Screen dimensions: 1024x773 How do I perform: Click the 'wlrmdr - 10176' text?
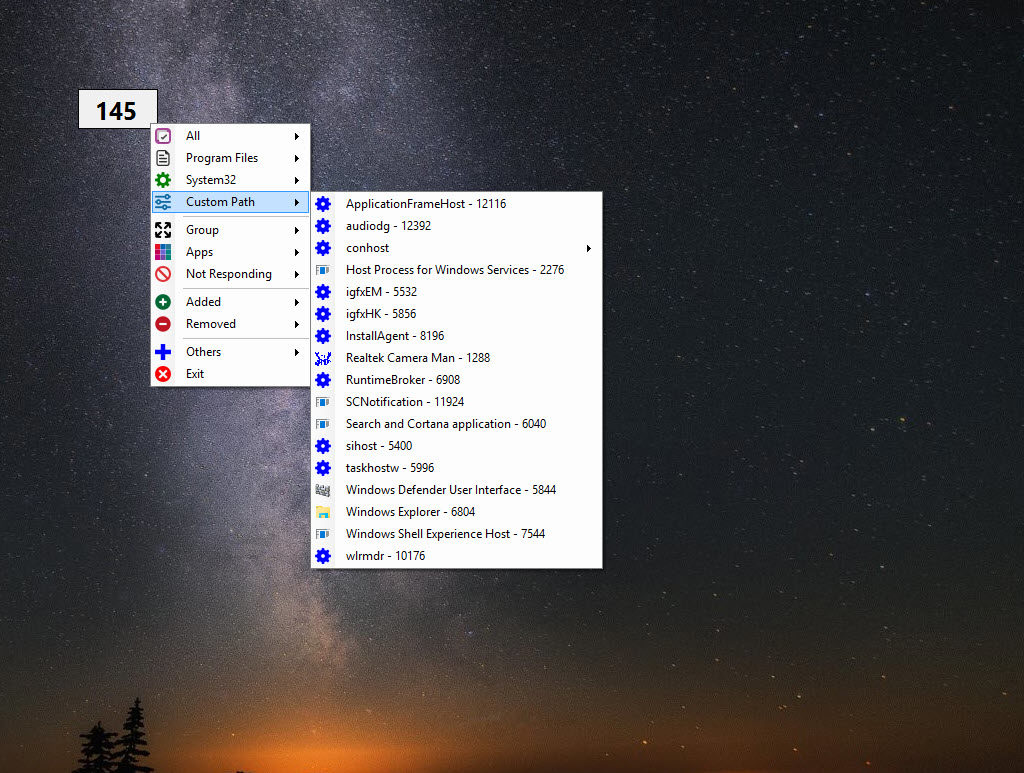tap(385, 556)
